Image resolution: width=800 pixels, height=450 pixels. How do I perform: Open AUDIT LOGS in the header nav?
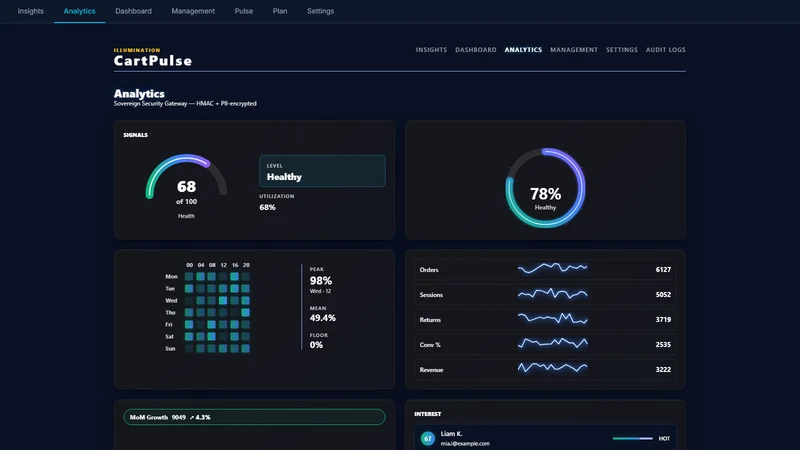(x=666, y=50)
